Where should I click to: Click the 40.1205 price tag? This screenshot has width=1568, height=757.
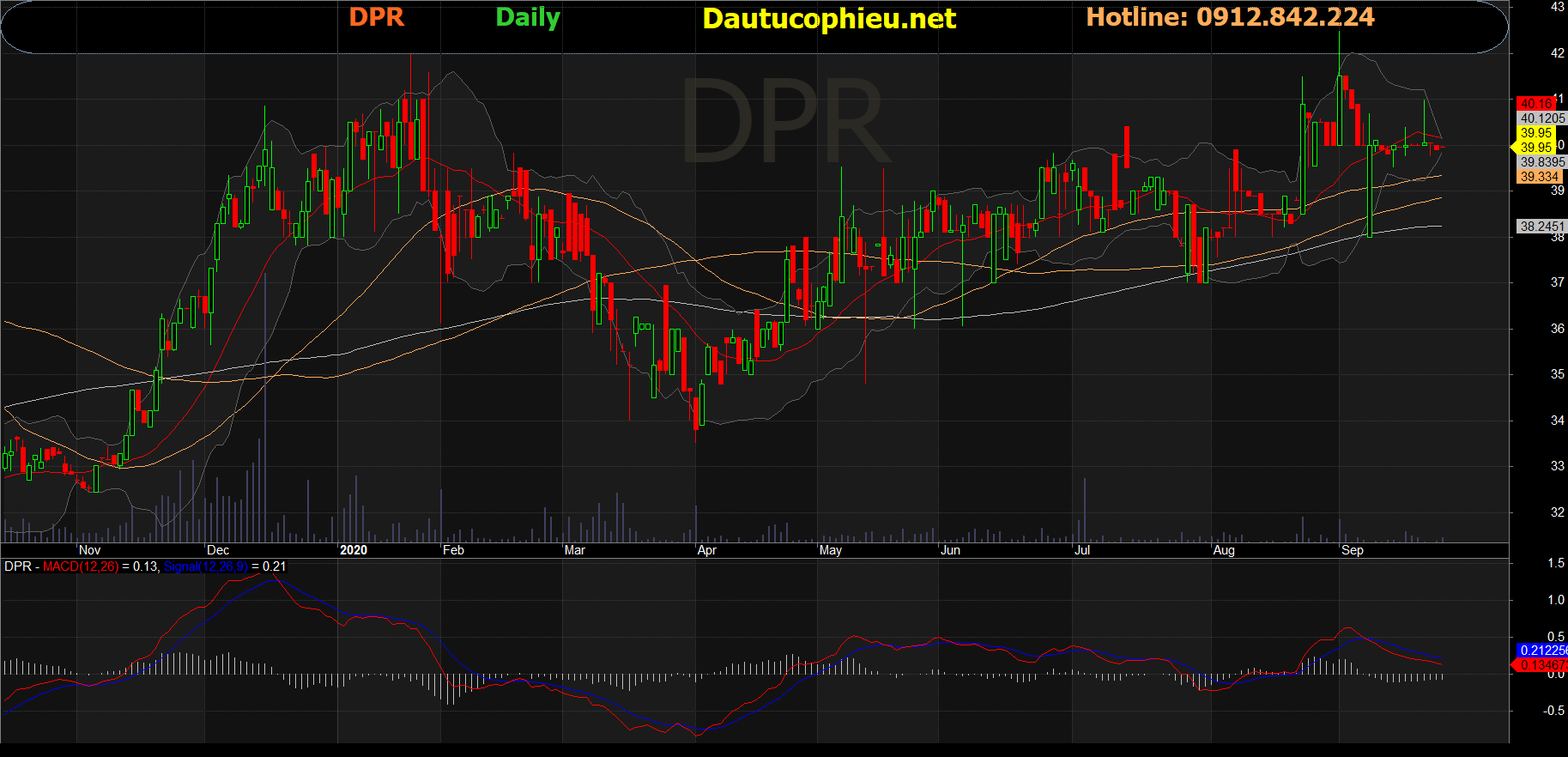(1542, 118)
